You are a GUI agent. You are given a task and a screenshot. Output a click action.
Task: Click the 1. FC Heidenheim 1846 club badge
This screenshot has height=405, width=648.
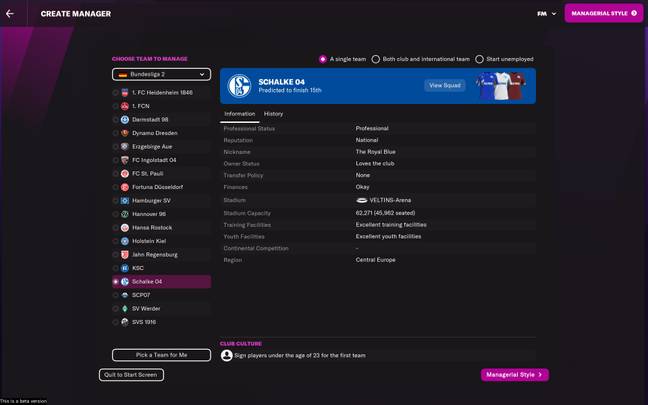125,93
